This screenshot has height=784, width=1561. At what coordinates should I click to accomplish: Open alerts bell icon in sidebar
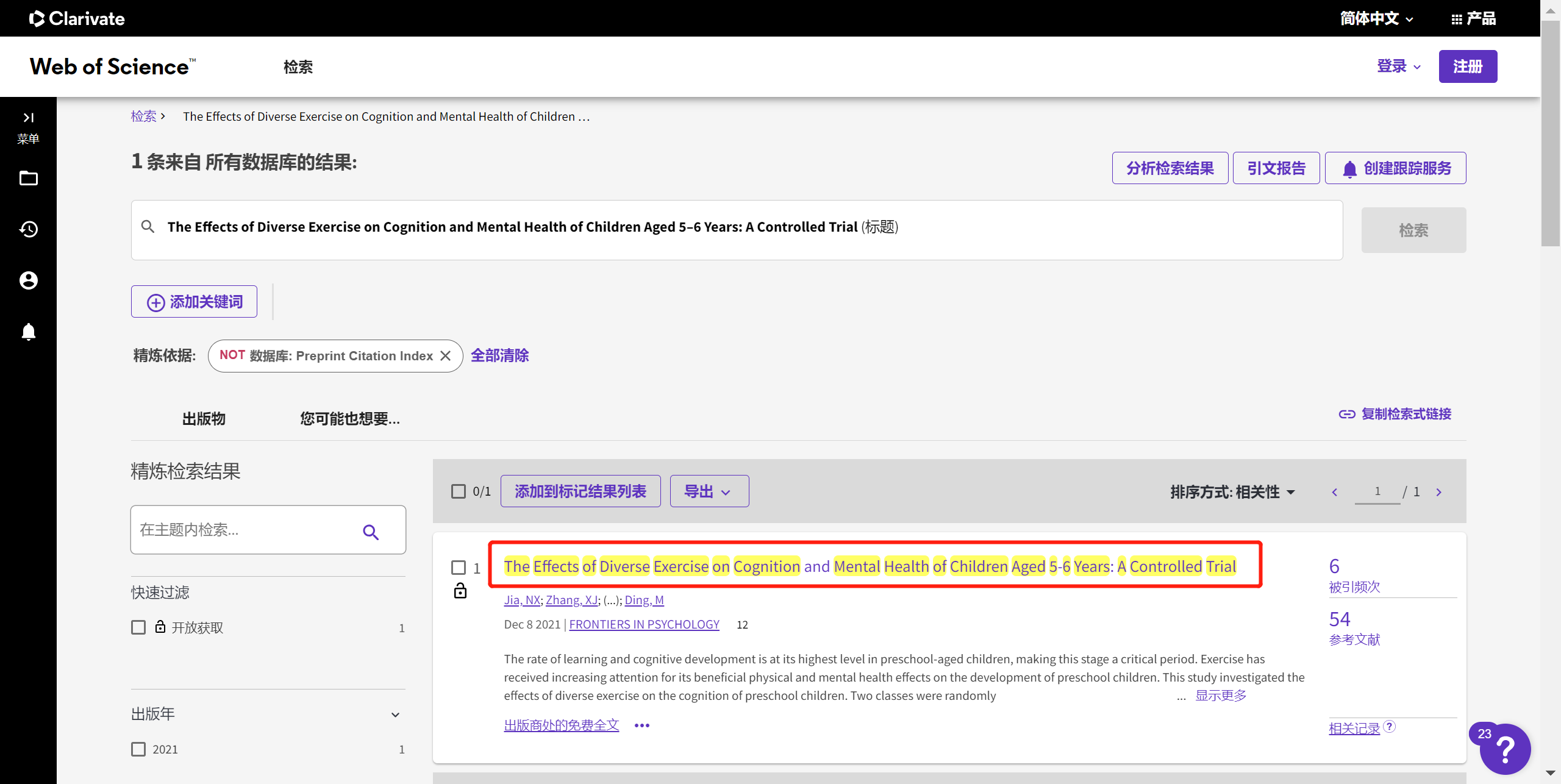(28, 332)
